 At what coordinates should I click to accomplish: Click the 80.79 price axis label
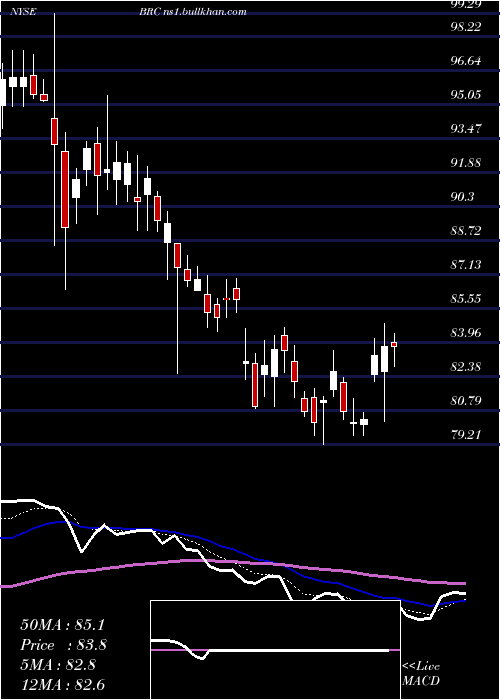point(464,400)
